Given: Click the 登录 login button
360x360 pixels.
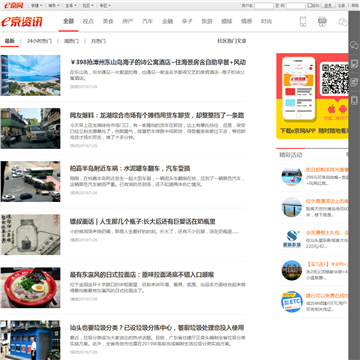Looking at the screenshot, I should (329, 5).
